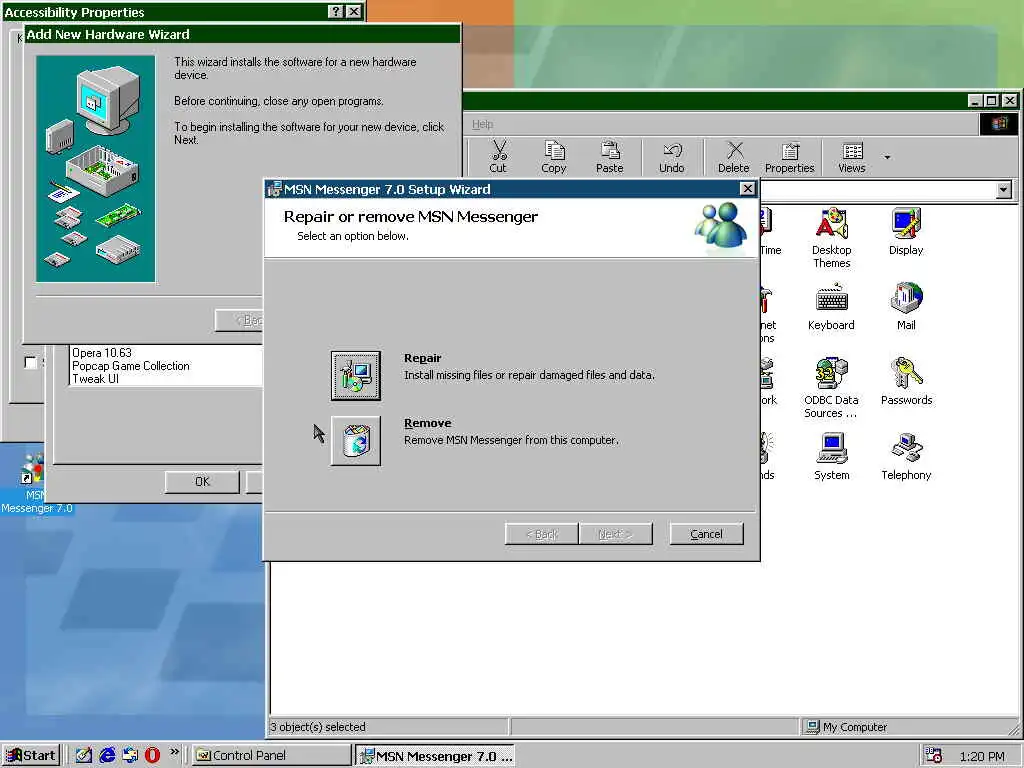Click the Paste toolbar icon in Control Panel

coord(610,157)
